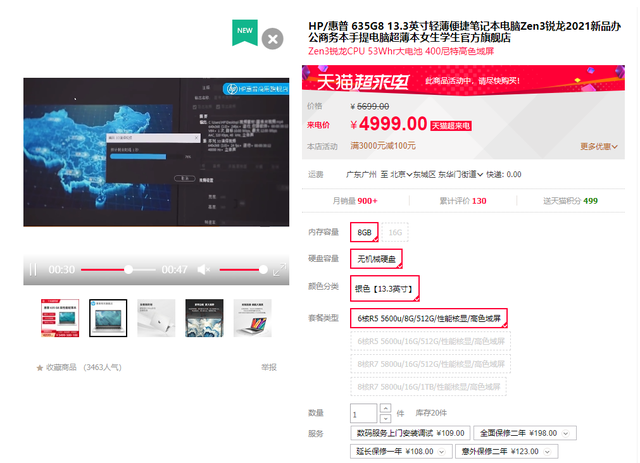Close the product video overlay

pyautogui.click(x=272, y=39)
